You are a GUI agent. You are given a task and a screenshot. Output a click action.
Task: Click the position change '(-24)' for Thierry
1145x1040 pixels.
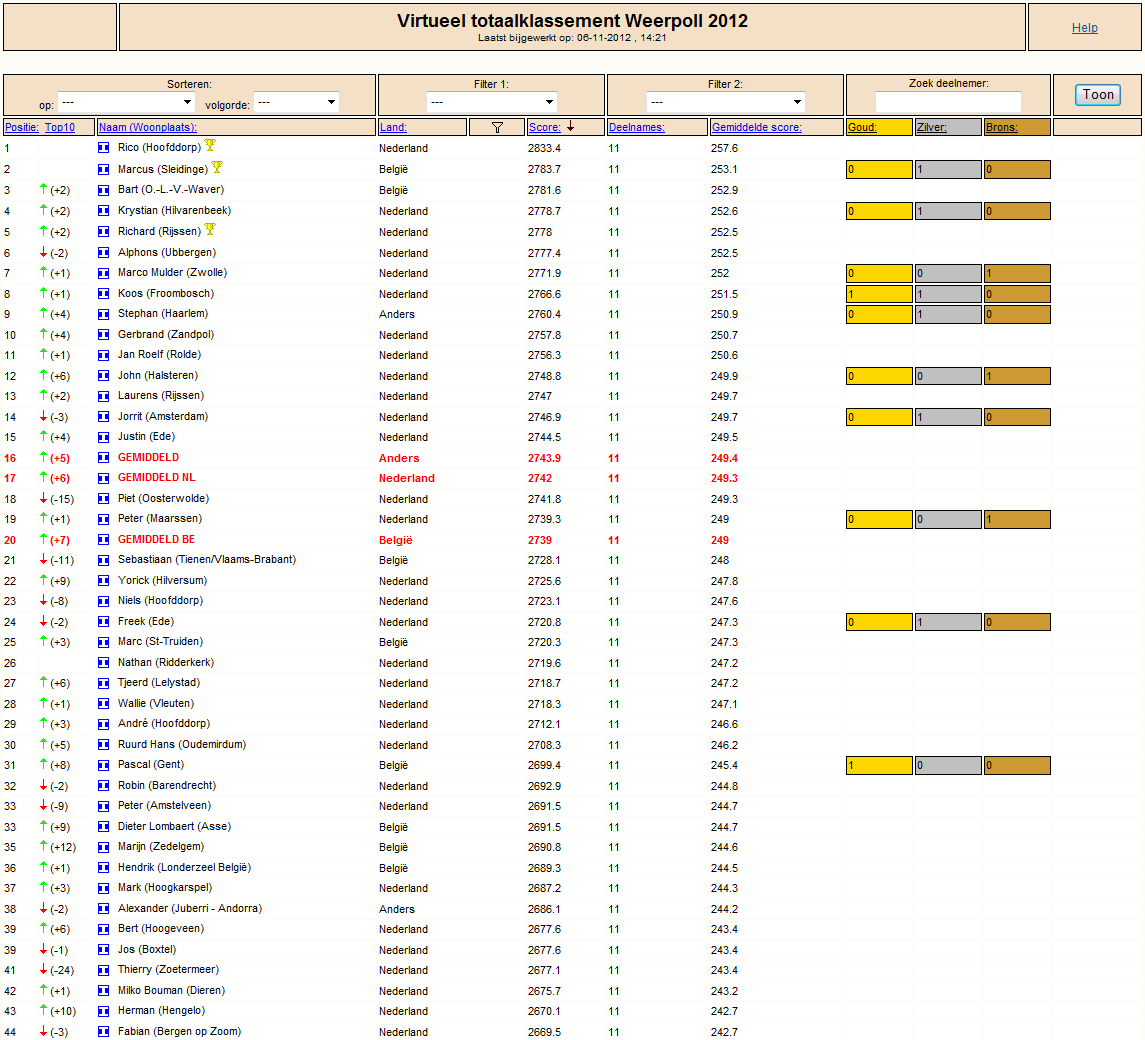[62, 971]
